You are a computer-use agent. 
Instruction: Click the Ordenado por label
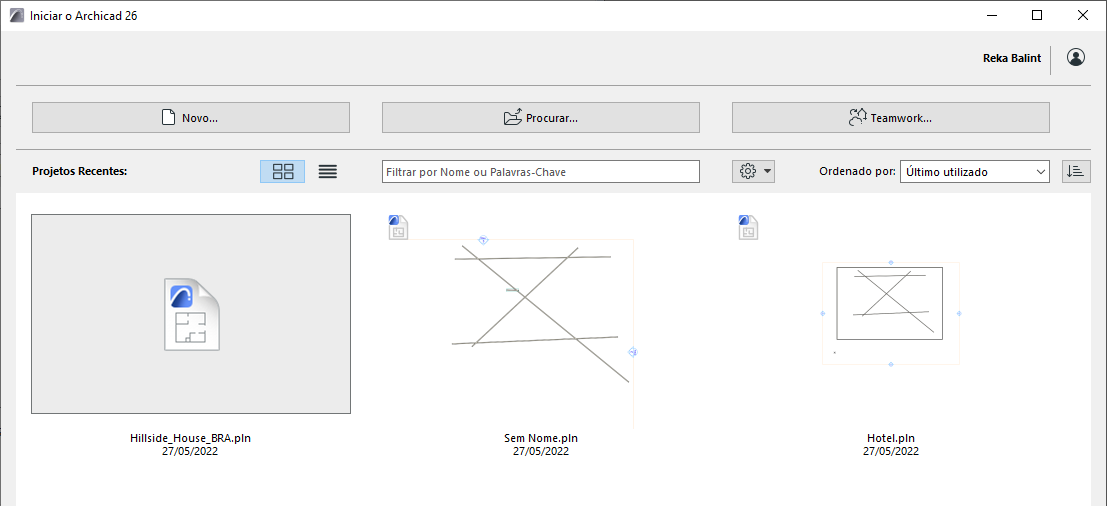pos(858,171)
